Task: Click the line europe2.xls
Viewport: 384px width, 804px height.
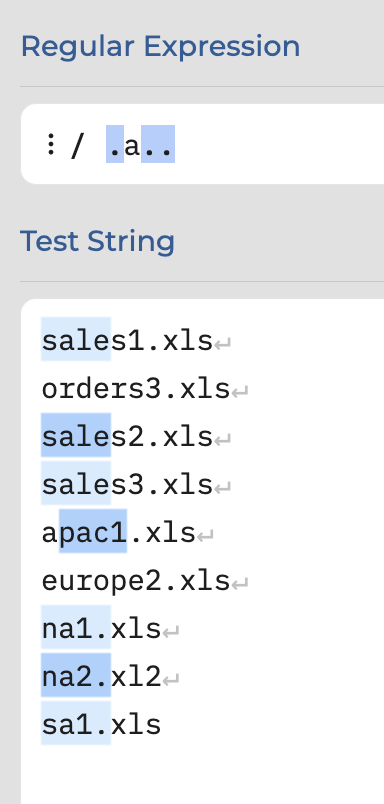Action: click(x=136, y=581)
